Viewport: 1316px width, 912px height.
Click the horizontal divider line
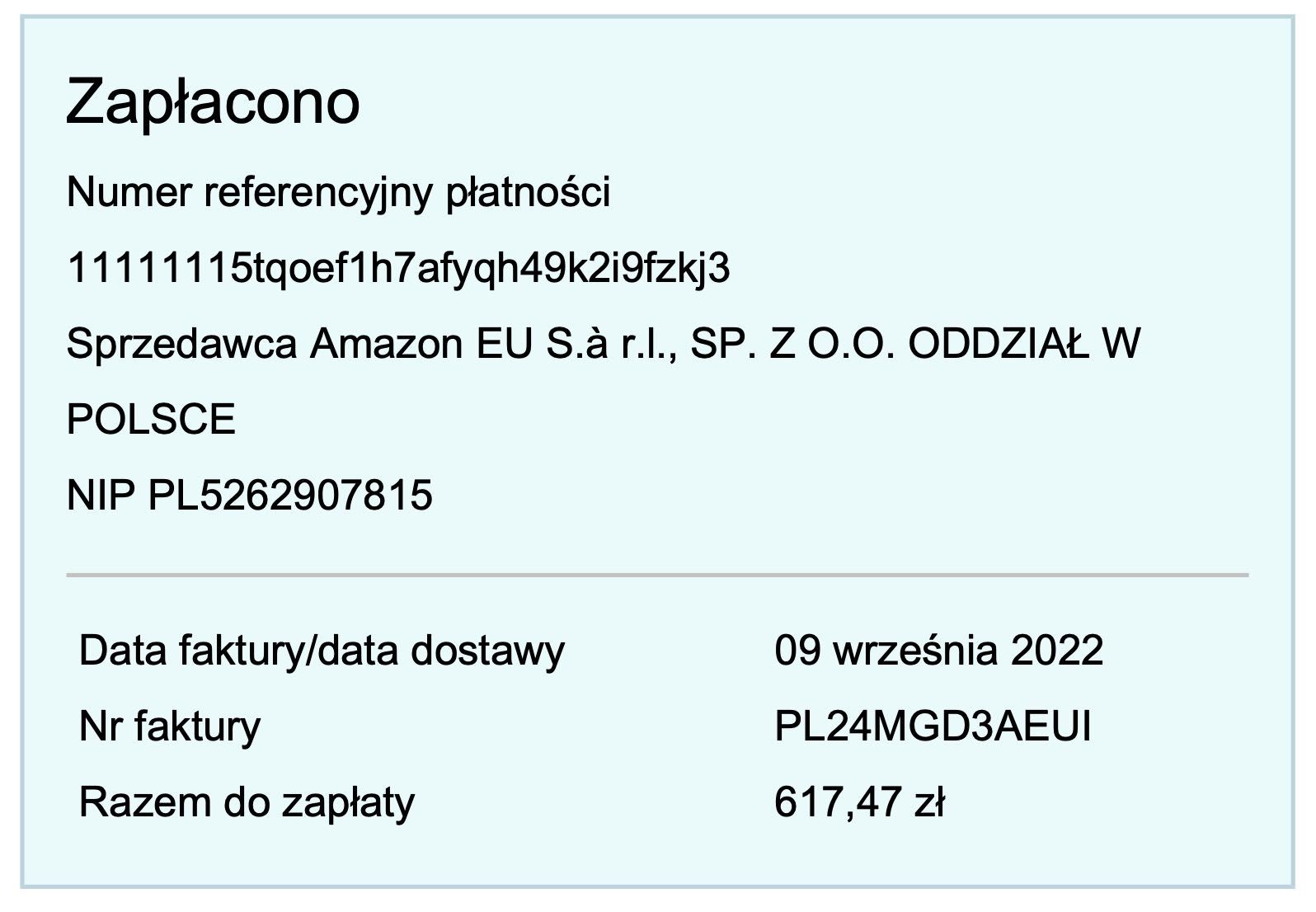click(657, 574)
